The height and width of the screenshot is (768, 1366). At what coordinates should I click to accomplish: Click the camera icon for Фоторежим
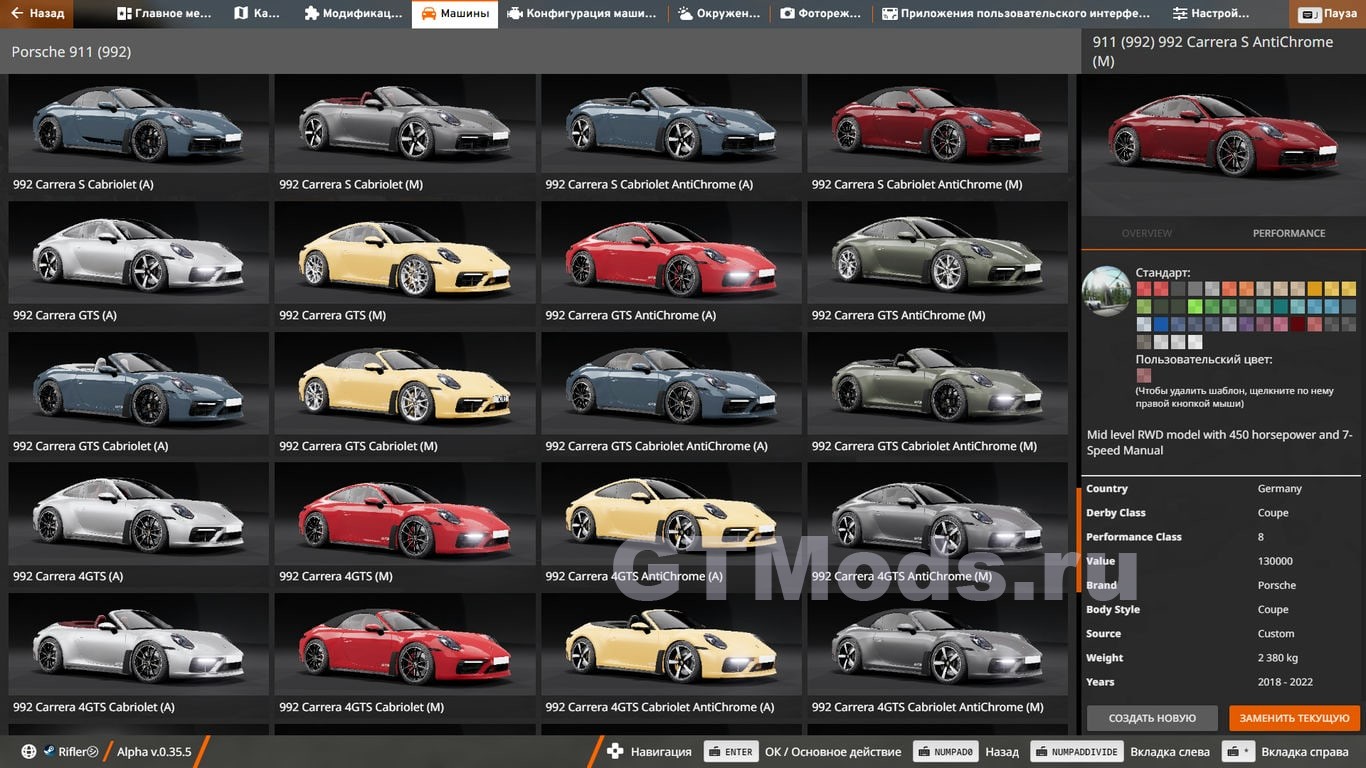787,14
